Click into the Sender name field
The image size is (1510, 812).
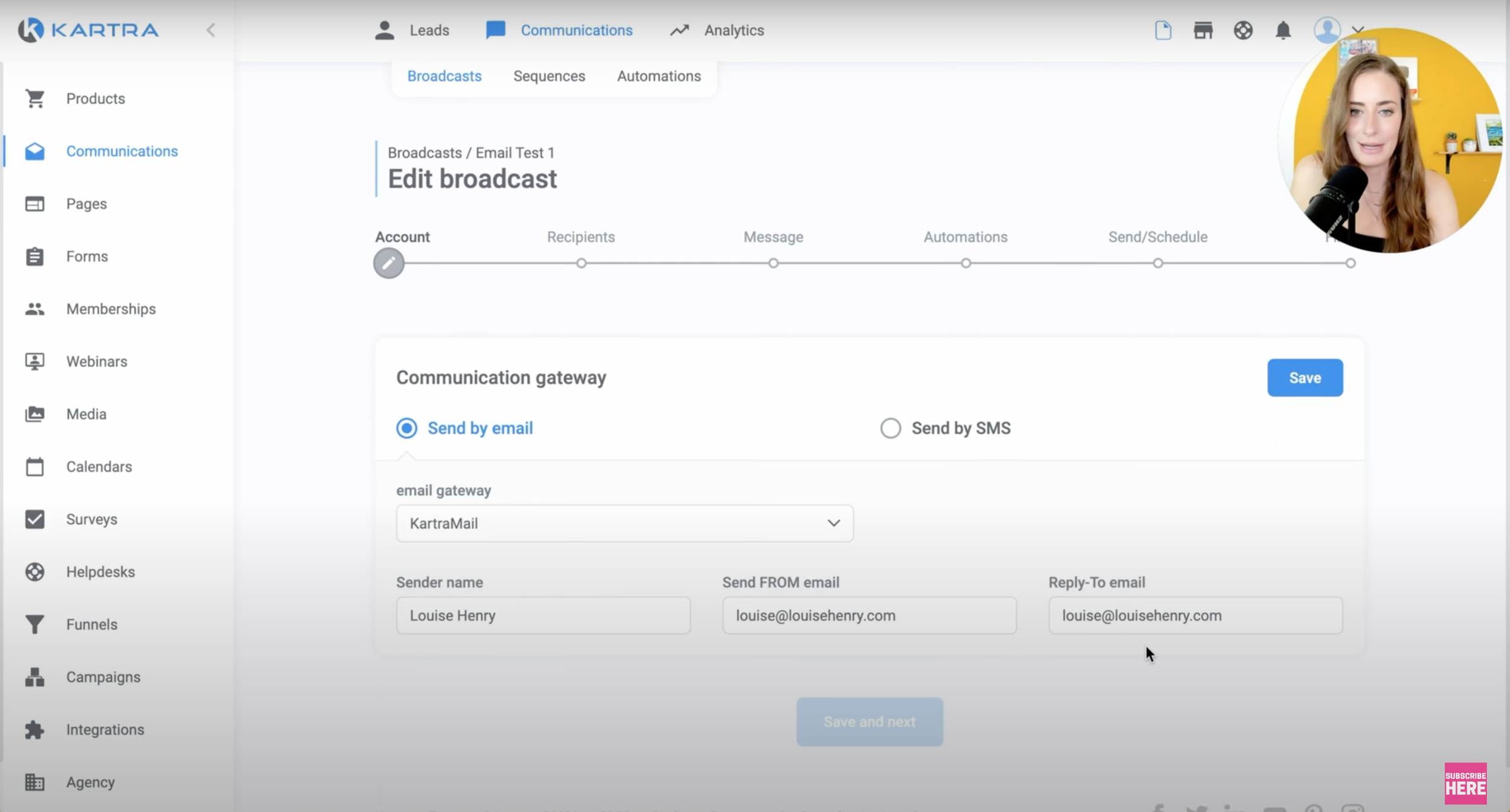(x=543, y=615)
